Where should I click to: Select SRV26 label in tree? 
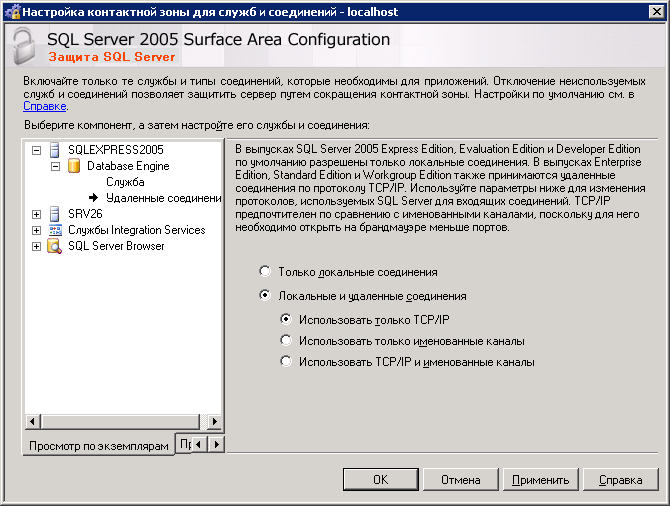click(x=85, y=214)
